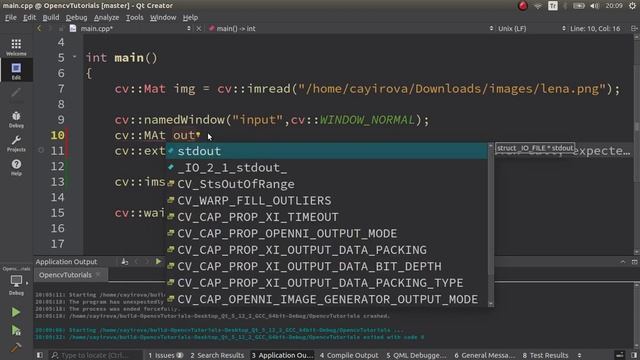Open Wi-Fi network indicator

[538, 6]
